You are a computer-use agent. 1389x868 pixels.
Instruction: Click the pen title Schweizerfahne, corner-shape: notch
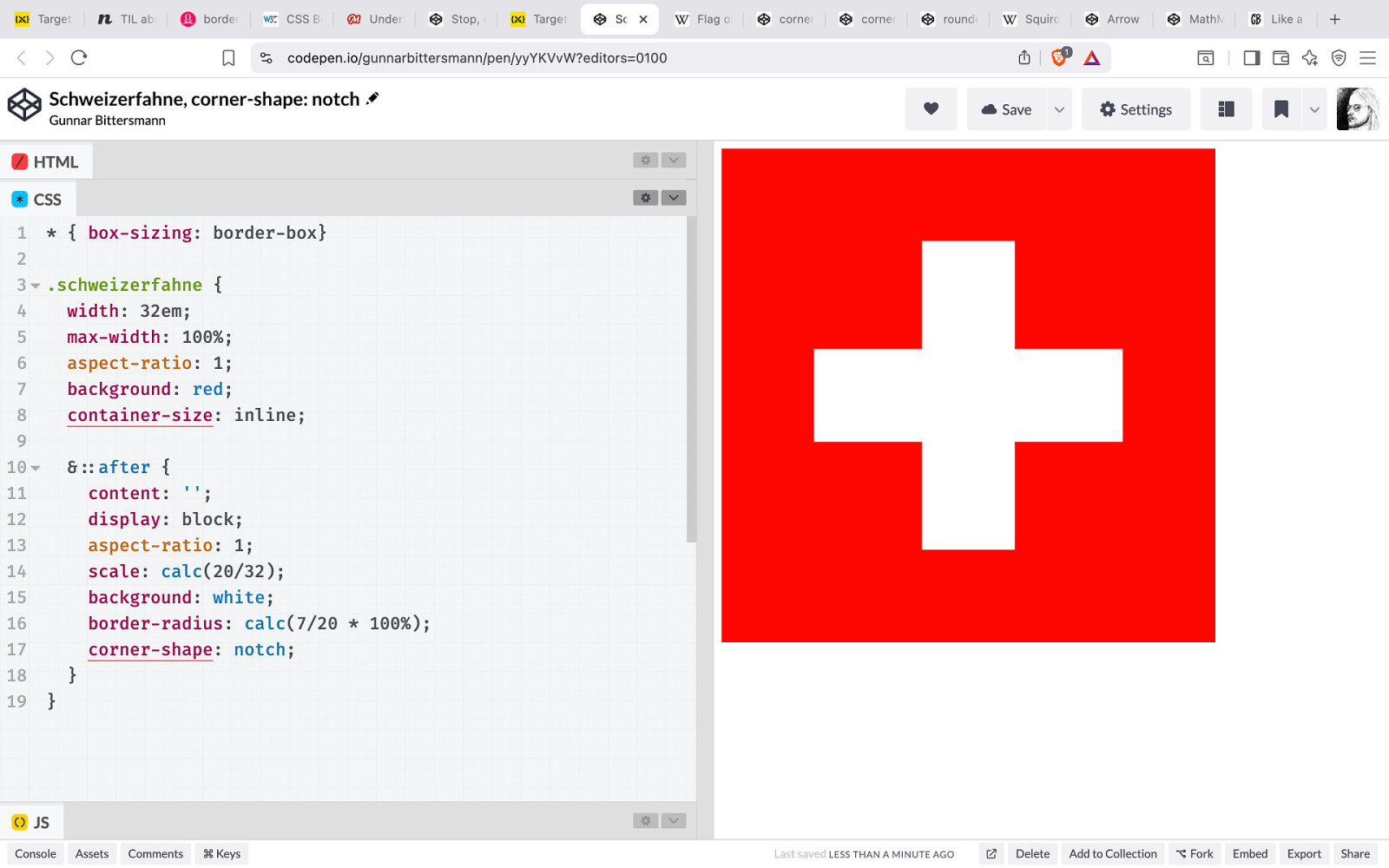204,99
